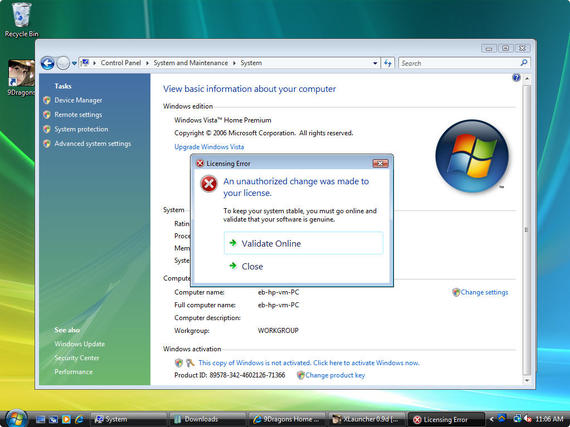
Task: Refresh the System page
Action: [x=388, y=63]
